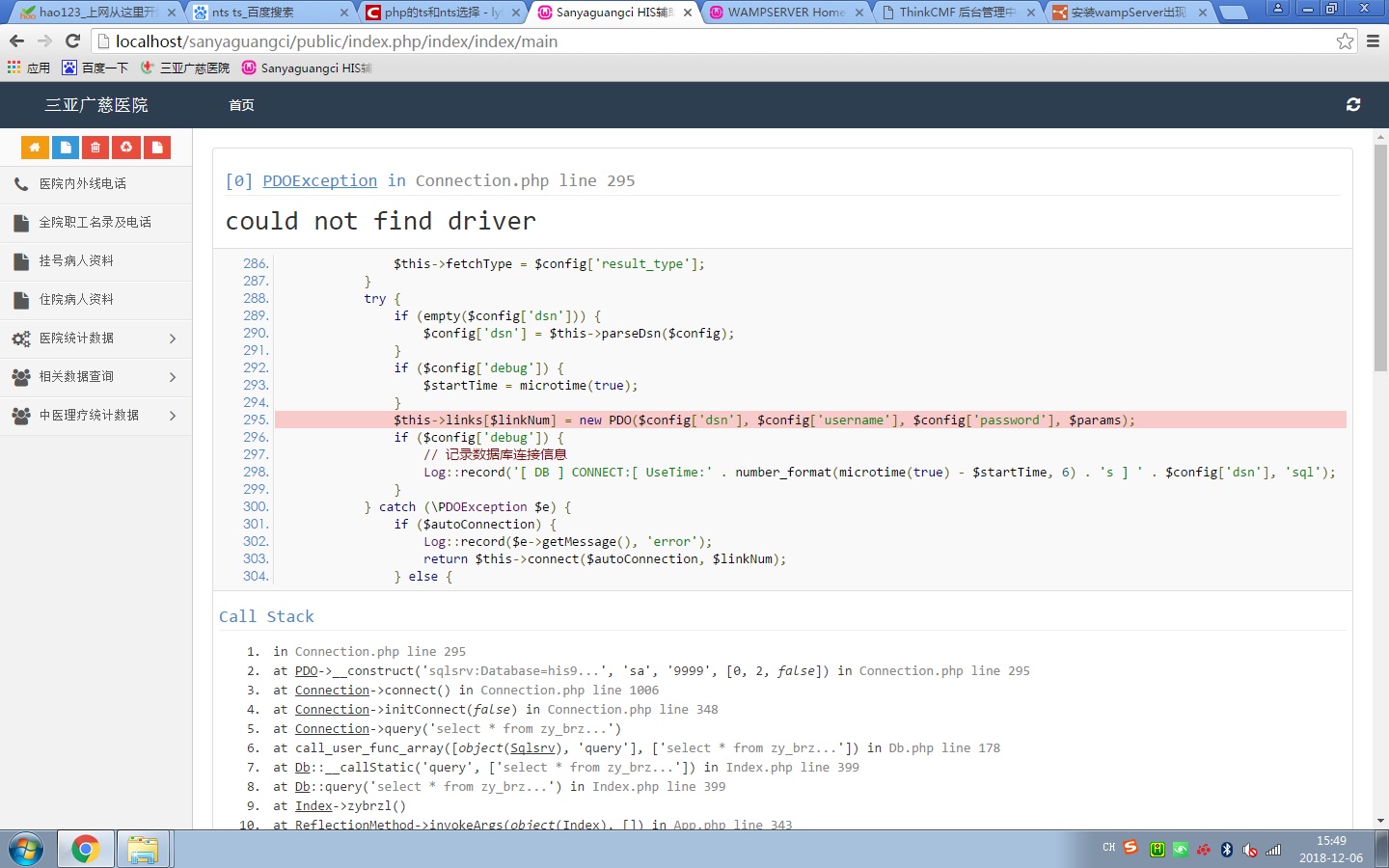The height and width of the screenshot is (868, 1389).
Task: Close the Sanyaguangci HIS active tab
Action: [688, 13]
